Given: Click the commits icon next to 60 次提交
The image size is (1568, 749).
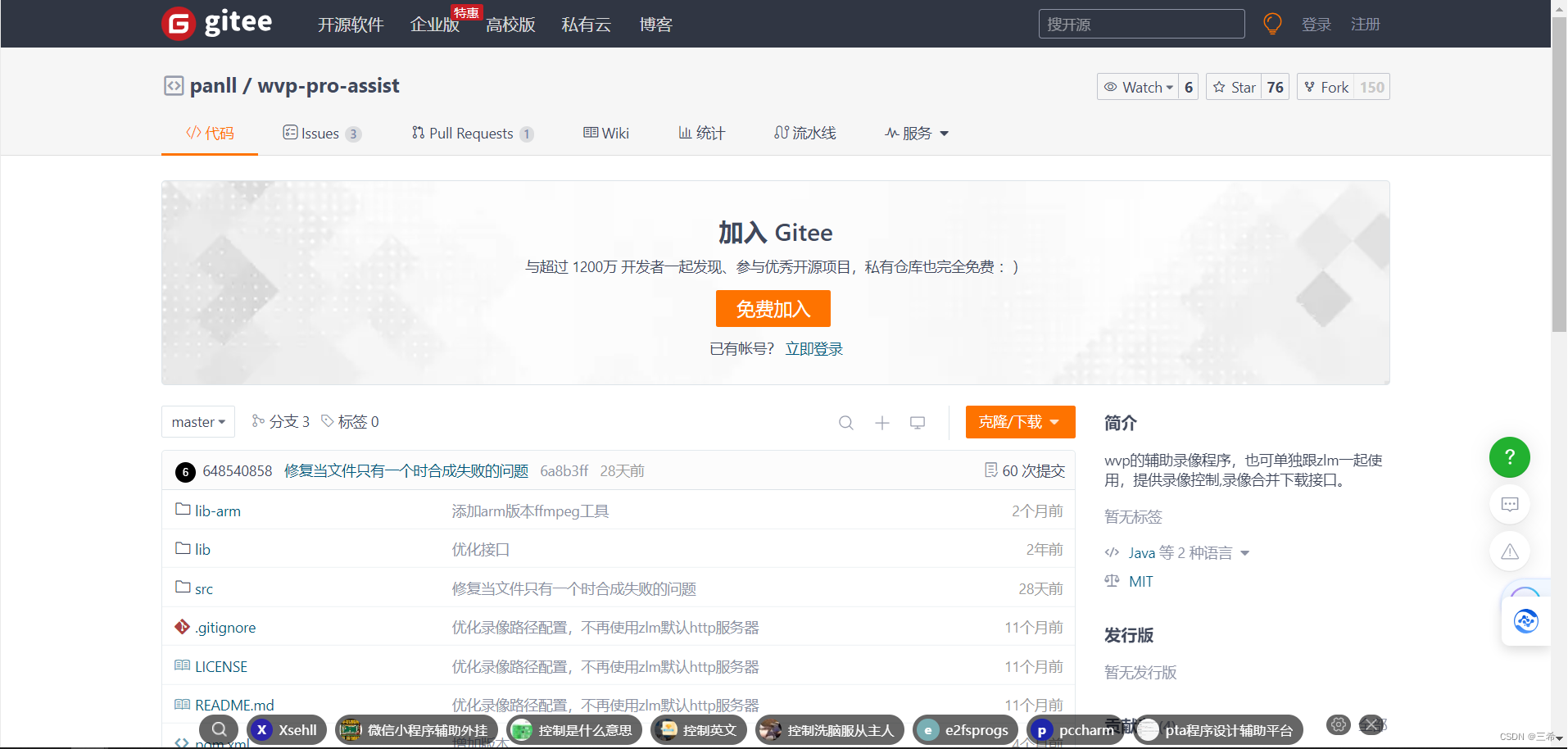Looking at the screenshot, I should (x=992, y=470).
